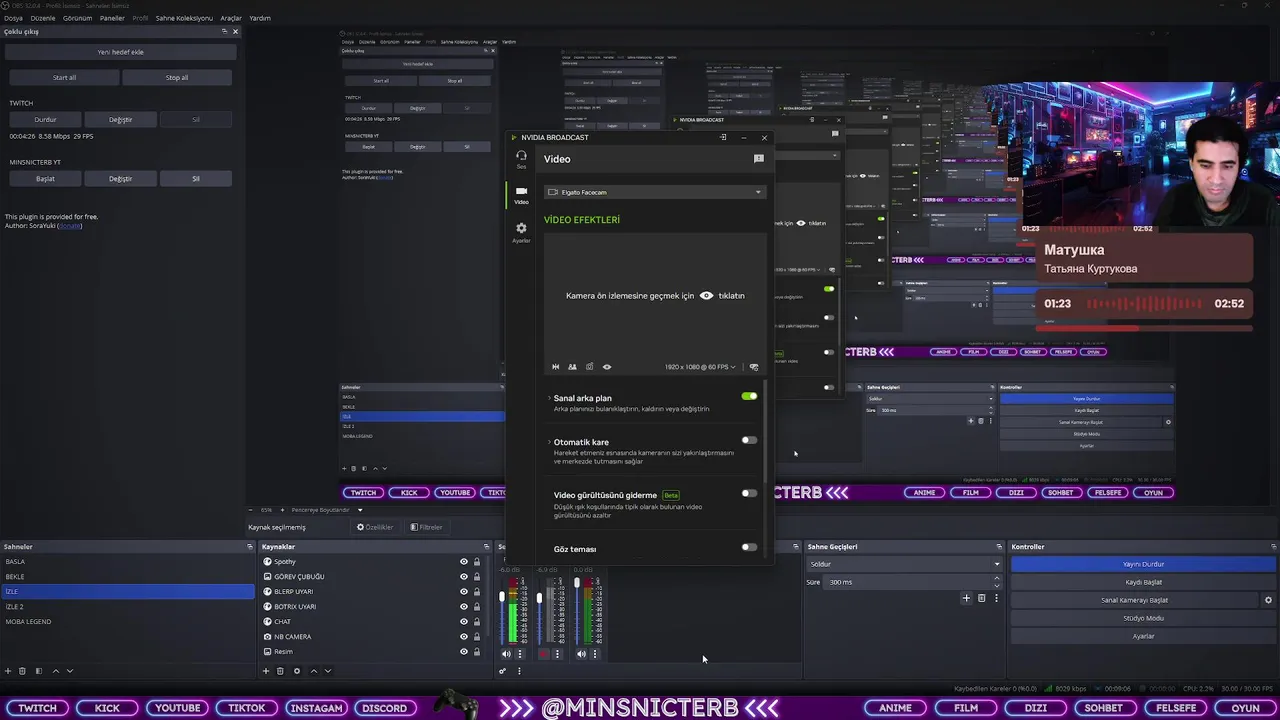
Task: Open the Sahne Koleksiyonu menu
Action: 184,18
